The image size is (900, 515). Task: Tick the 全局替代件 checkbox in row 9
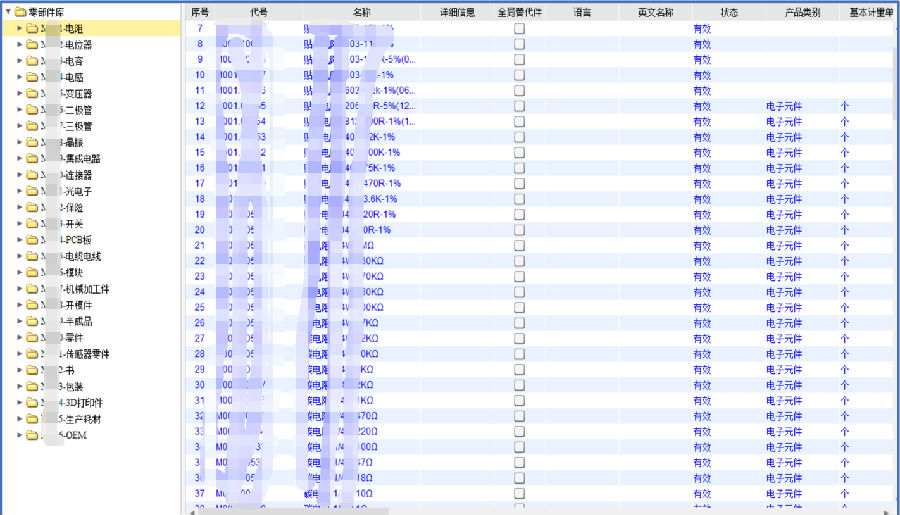point(519,59)
